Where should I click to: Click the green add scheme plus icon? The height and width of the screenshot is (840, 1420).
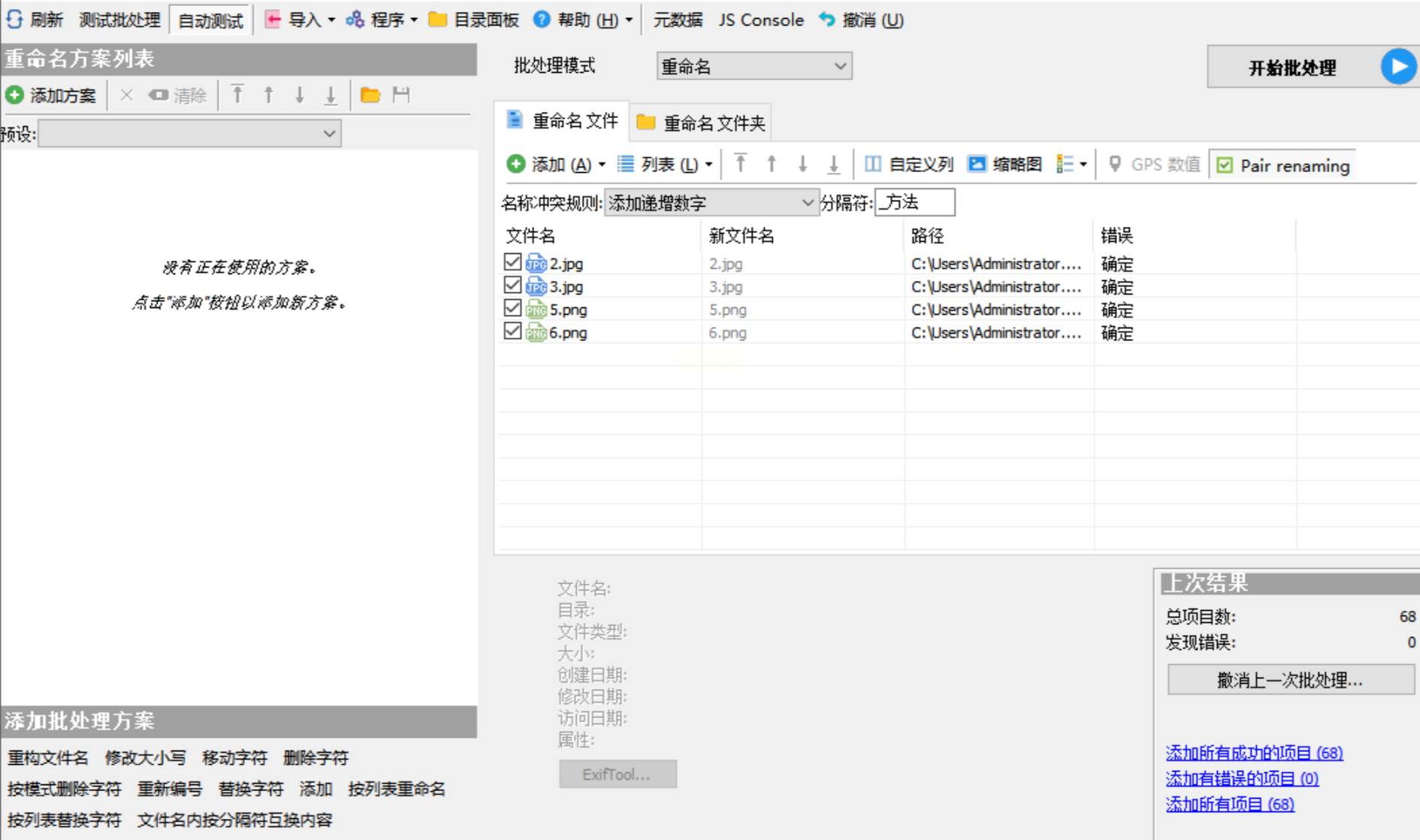[14, 95]
